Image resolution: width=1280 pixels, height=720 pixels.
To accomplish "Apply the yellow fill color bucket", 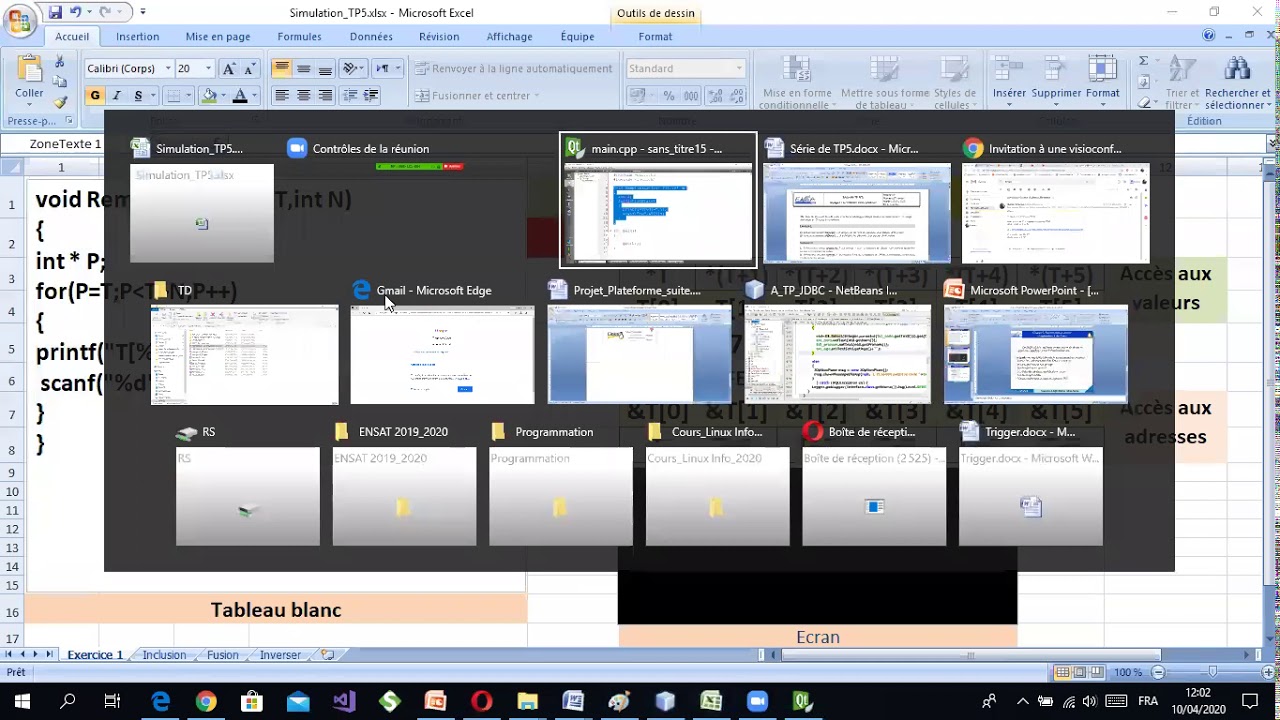I will tap(208, 96).
